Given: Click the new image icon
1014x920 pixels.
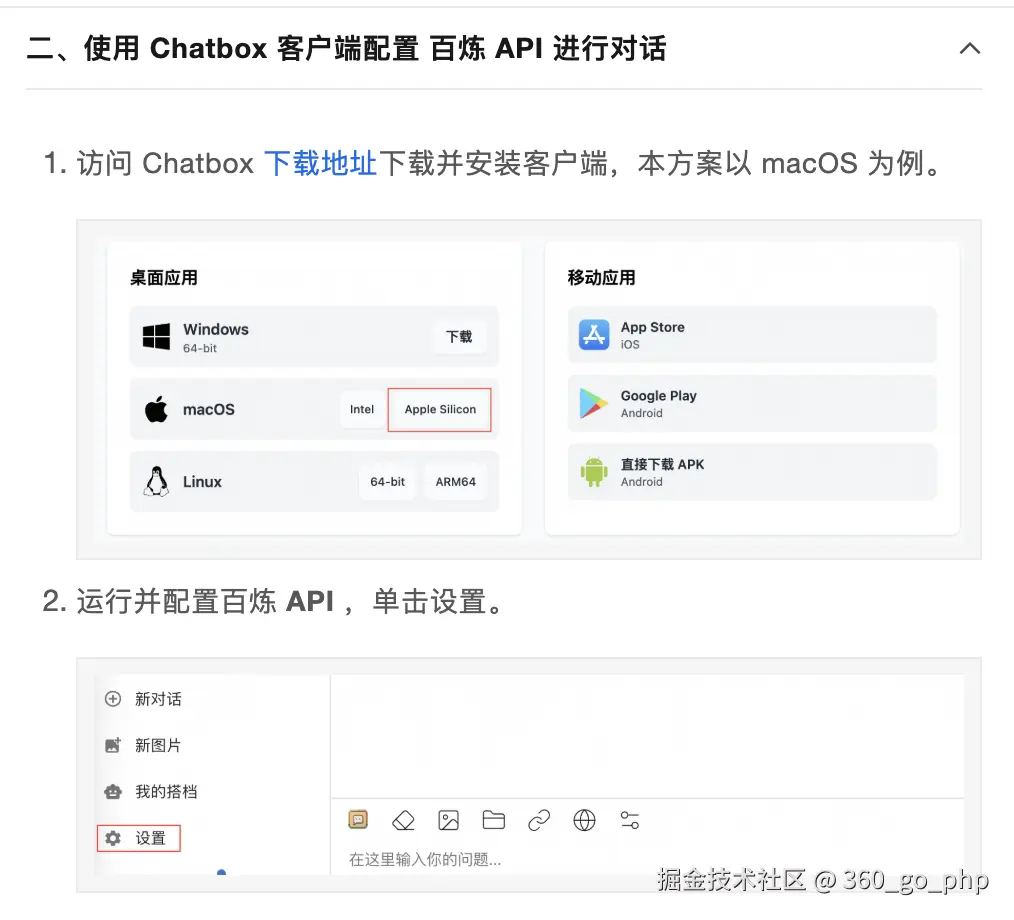Looking at the screenshot, I should 113,745.
